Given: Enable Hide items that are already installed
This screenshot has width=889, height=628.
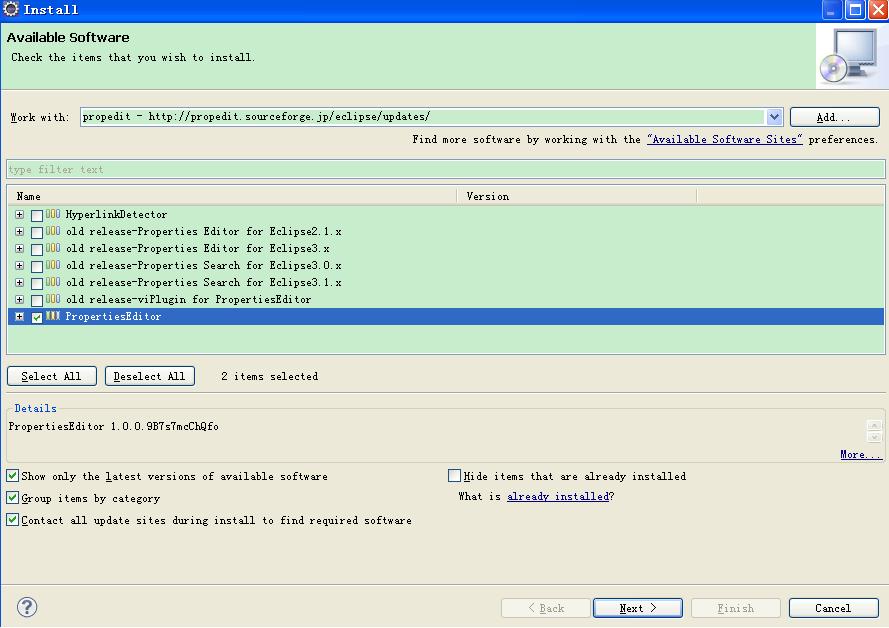Looking at the screenshot, I should pyautogui.click(x=454, y=476).
